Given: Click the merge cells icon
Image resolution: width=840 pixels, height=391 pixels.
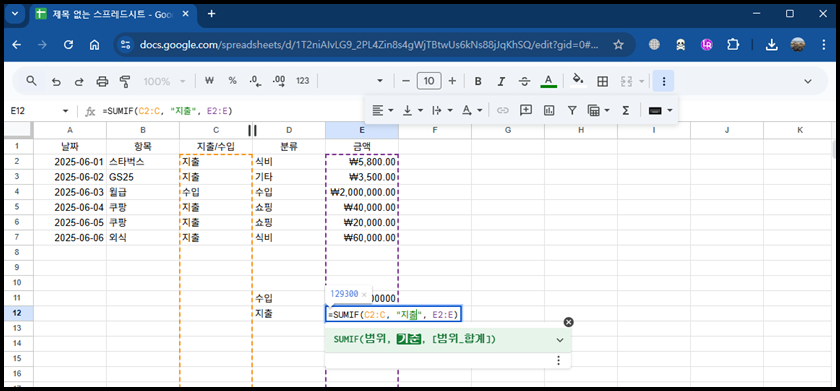Looking at the screenshot, I should click(x=626, y=81).
